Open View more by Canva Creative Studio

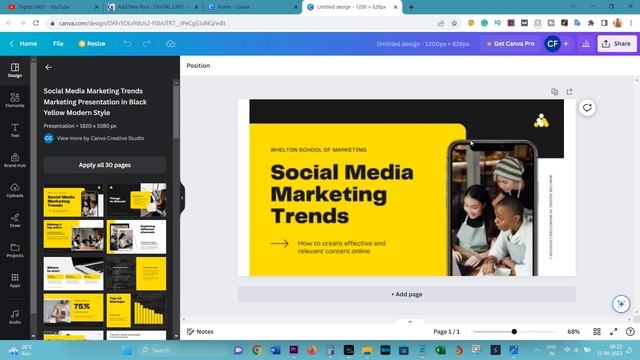(100, 138)
